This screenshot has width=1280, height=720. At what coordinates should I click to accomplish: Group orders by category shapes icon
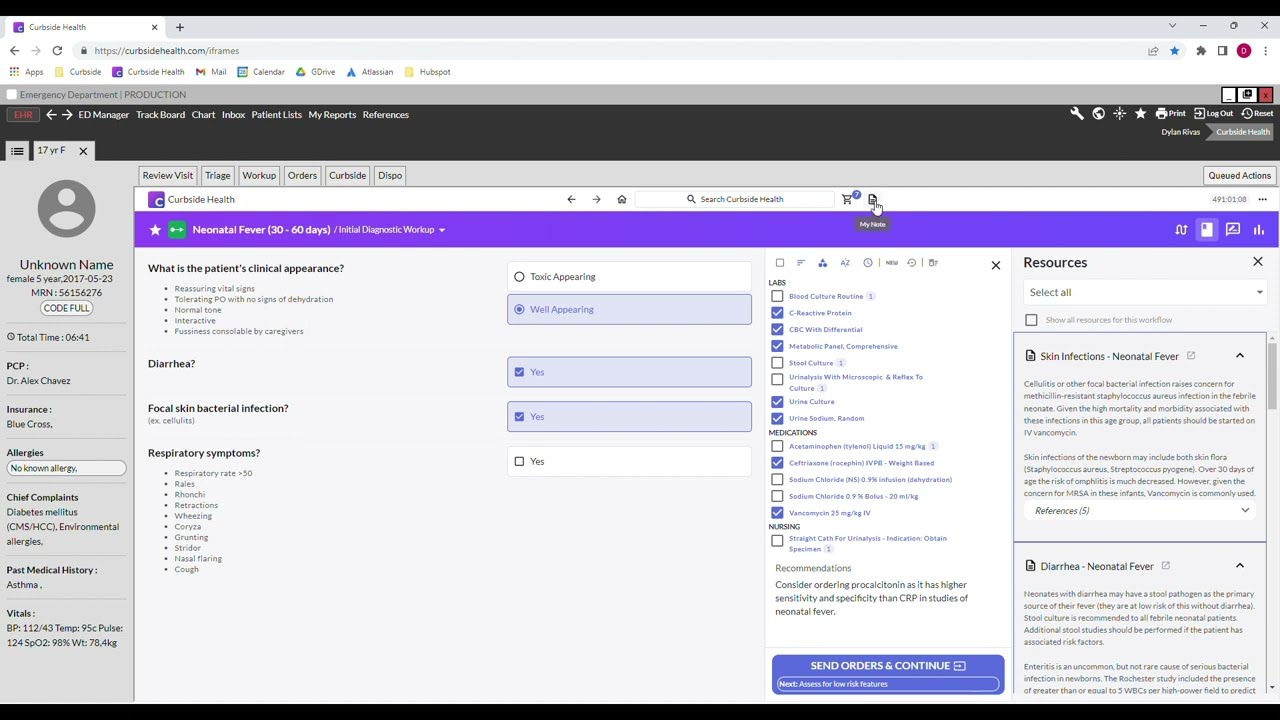(x=823, y=263)
